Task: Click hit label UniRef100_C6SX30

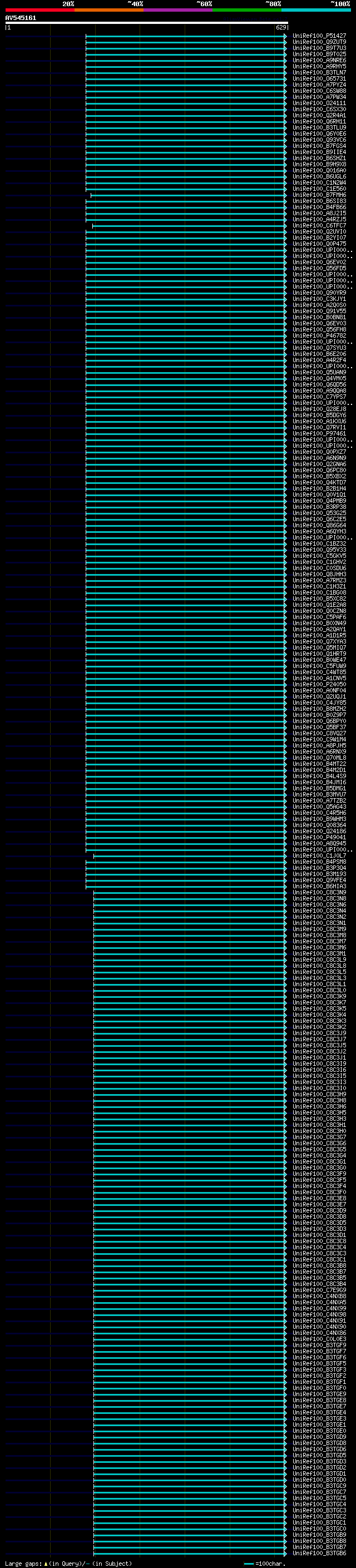Action: [x=319, y=109]
